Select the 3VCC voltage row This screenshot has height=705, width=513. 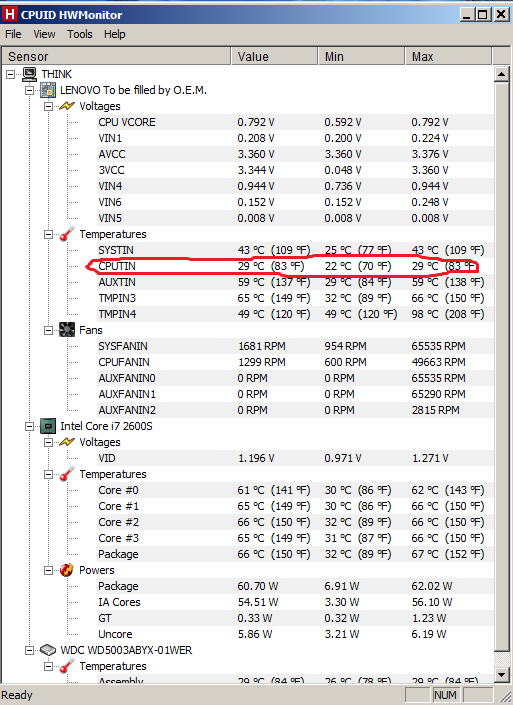[295, 170]
